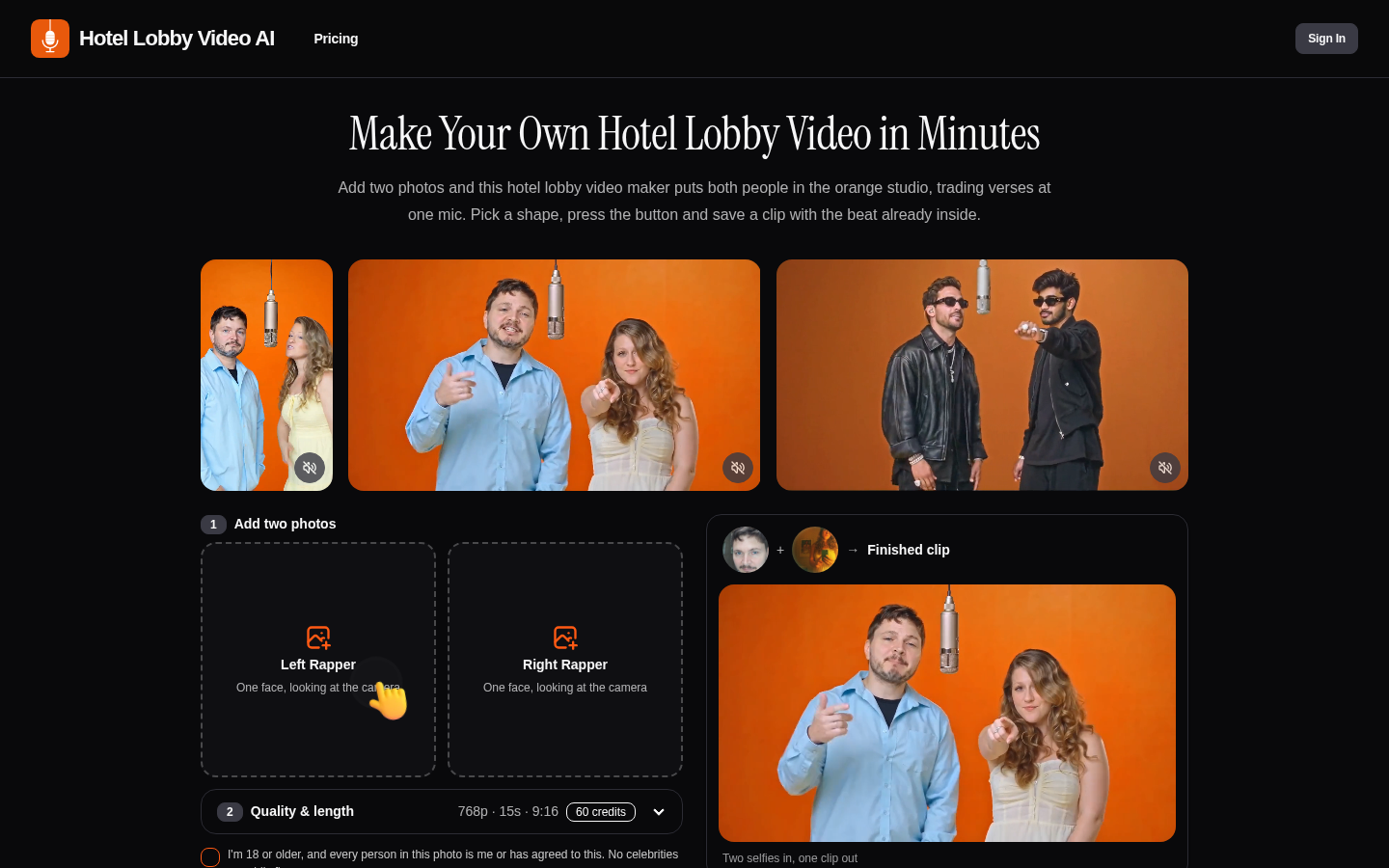Upload a photo for Left Rapper
Viewport: 1389px width, 868px height.
pyautogui.click(x=318, y=660)
